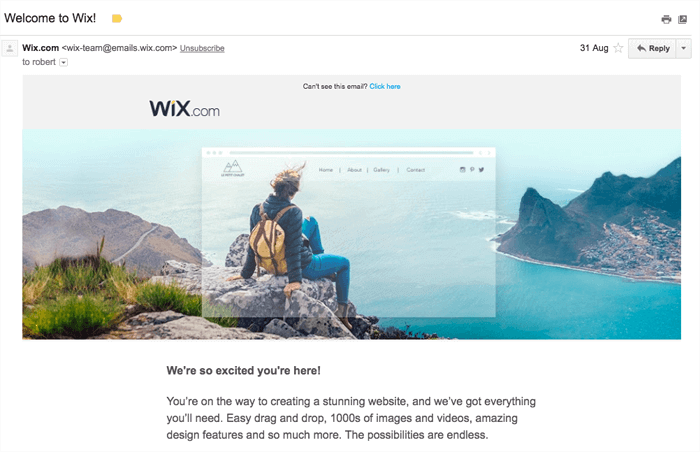Open the dropdown arrow beside Reply

[683, 48]
